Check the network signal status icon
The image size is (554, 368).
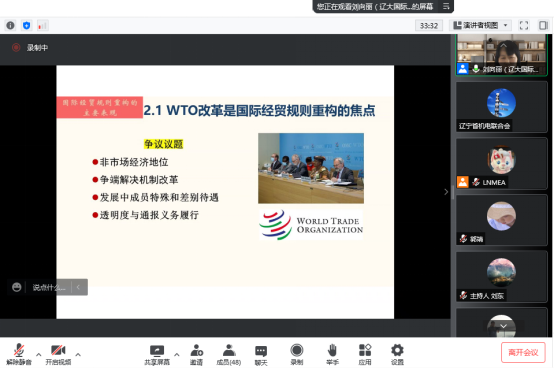point(42,25)
